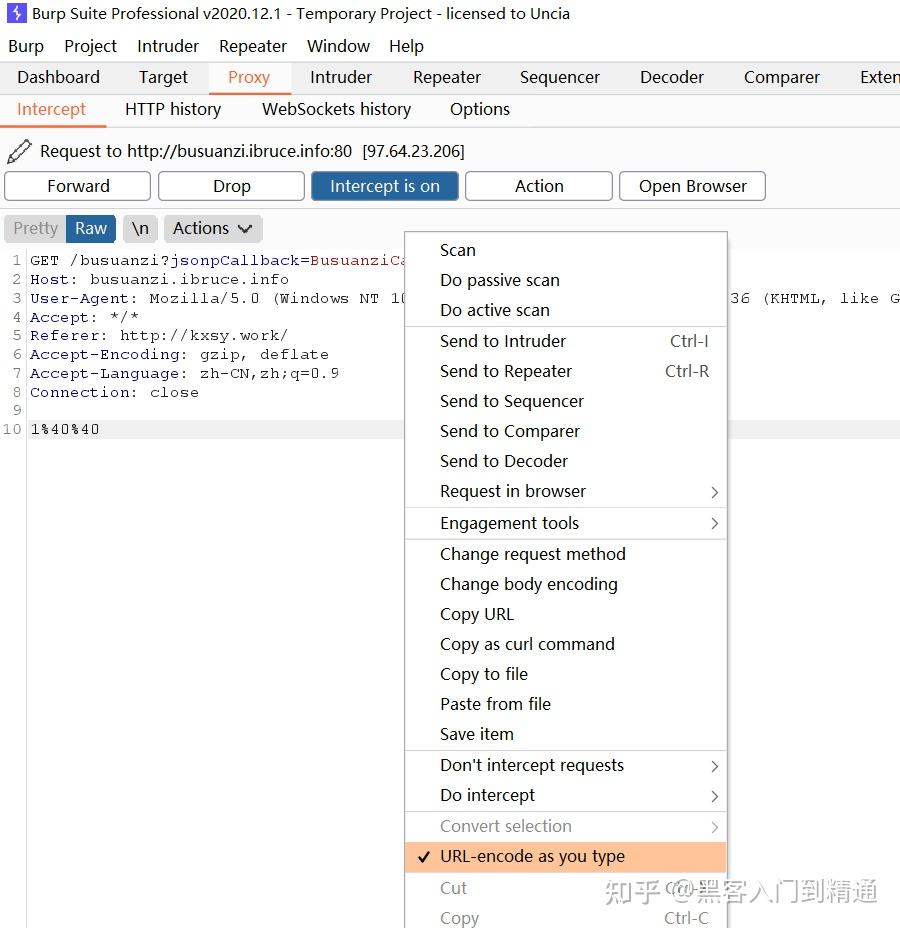
Task: Click the Drop button
Action: click(231, 186)
